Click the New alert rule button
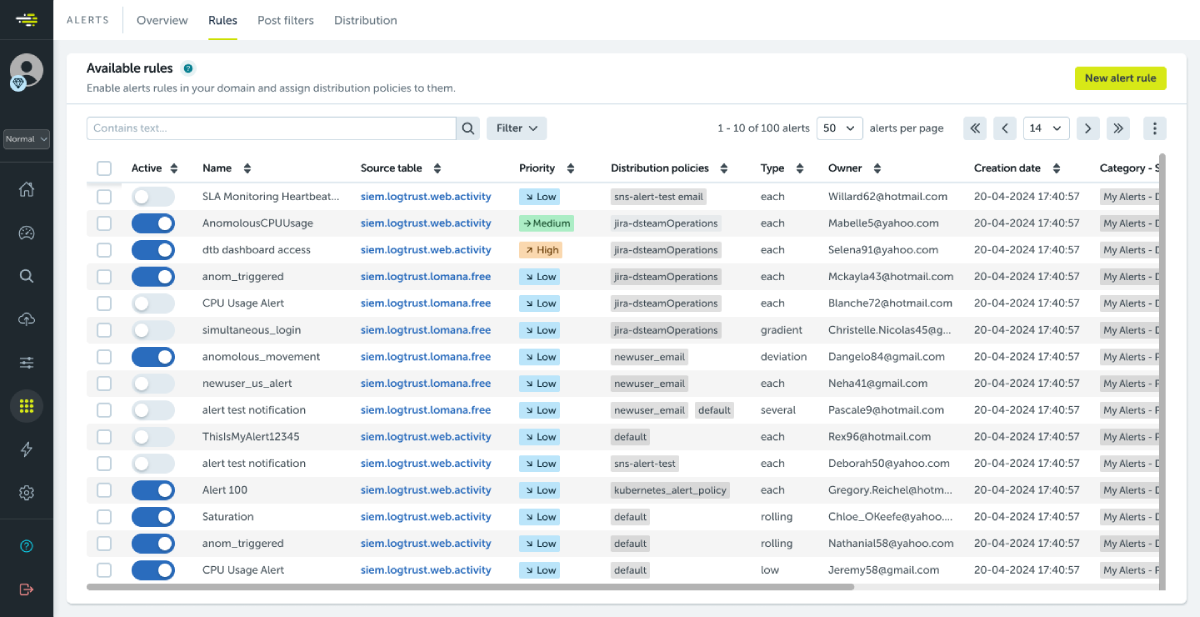Screen dimensions: 1200x617 pos(1120,78)
